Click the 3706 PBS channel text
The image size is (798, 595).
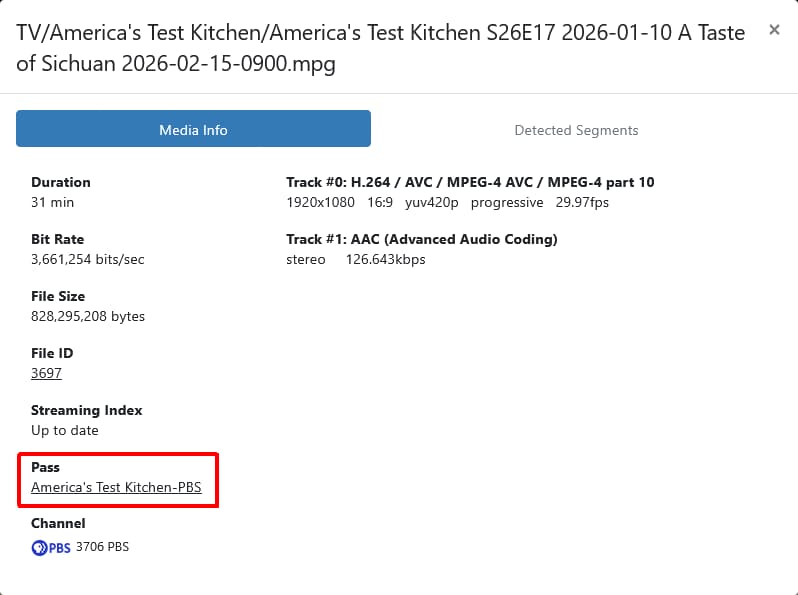click(102, 547)
